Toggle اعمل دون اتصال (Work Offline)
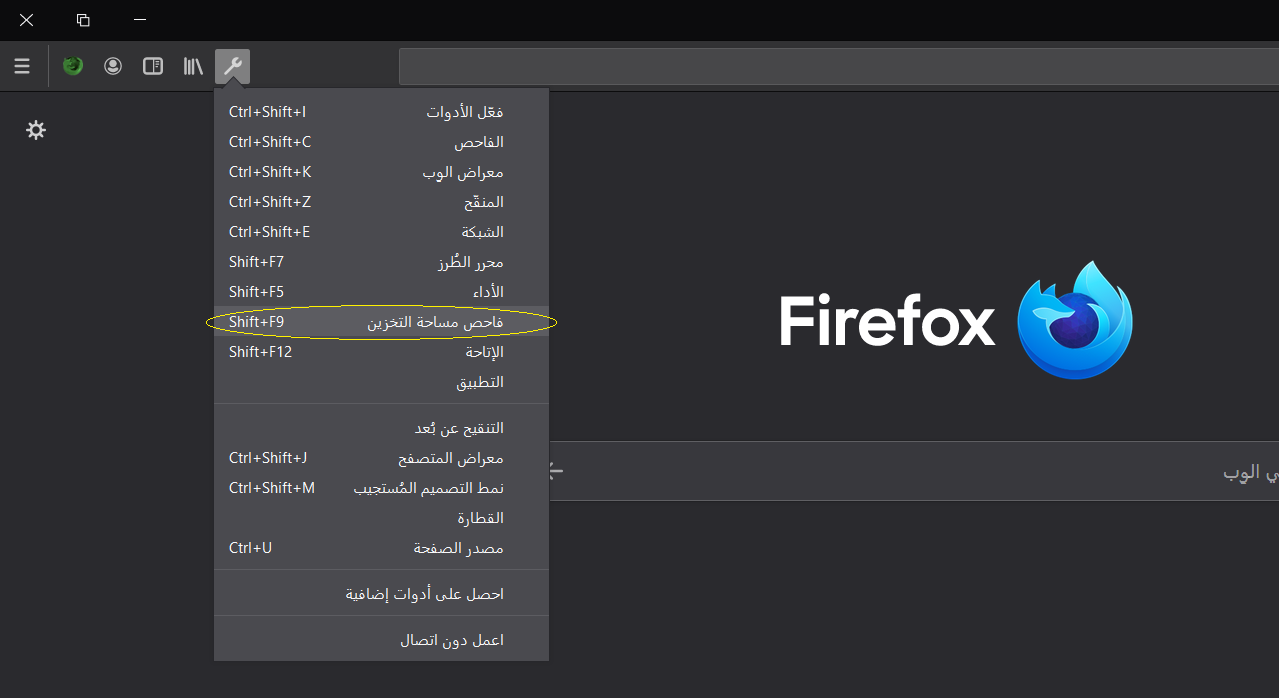 pyautogui.click(x=381, y=640)
